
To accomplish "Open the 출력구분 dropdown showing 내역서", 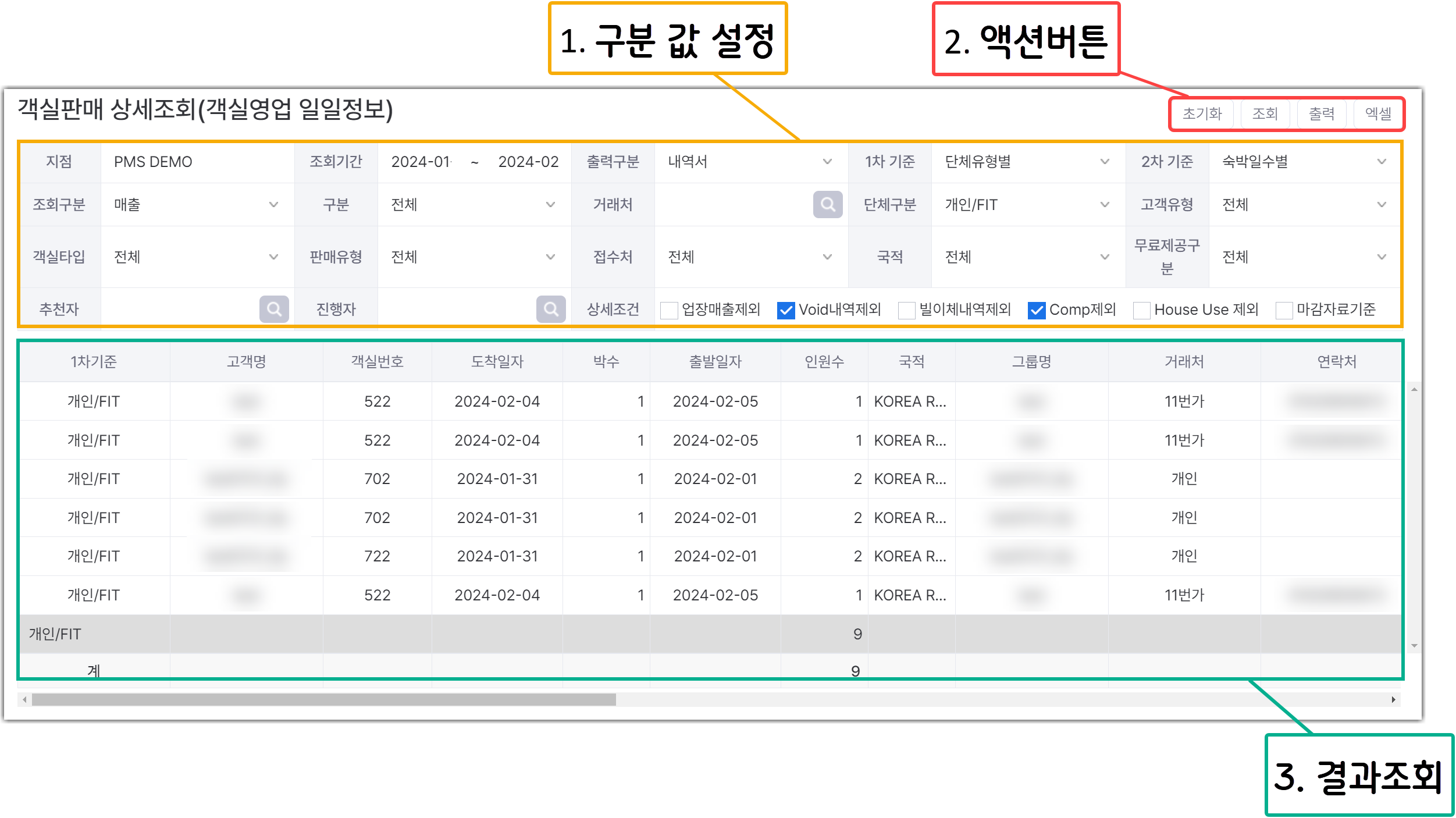I will point(749,162).
